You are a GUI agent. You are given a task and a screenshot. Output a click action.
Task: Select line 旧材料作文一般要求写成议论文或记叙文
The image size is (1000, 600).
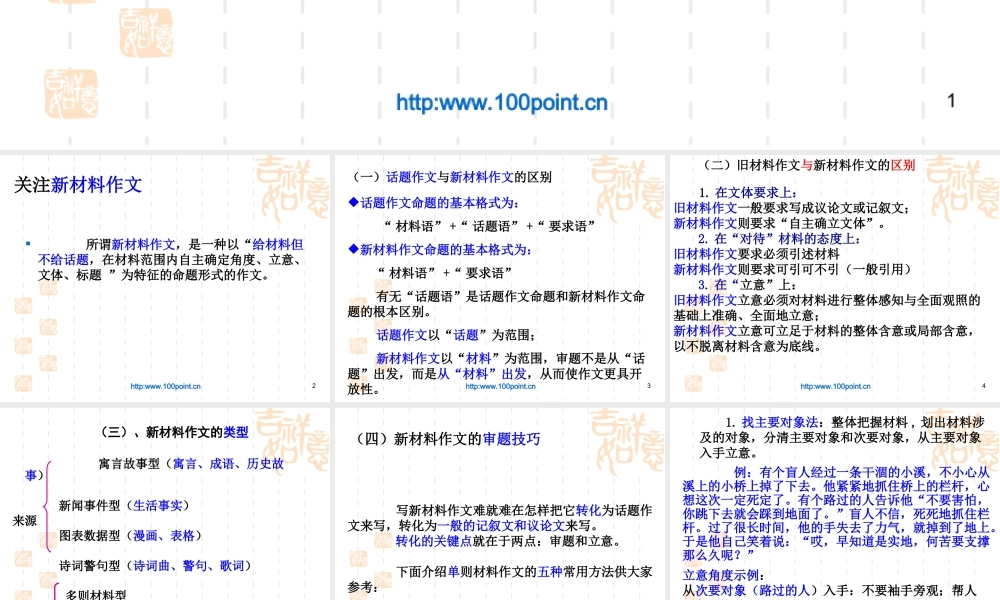pyautogui.click(x=791, y=208)
